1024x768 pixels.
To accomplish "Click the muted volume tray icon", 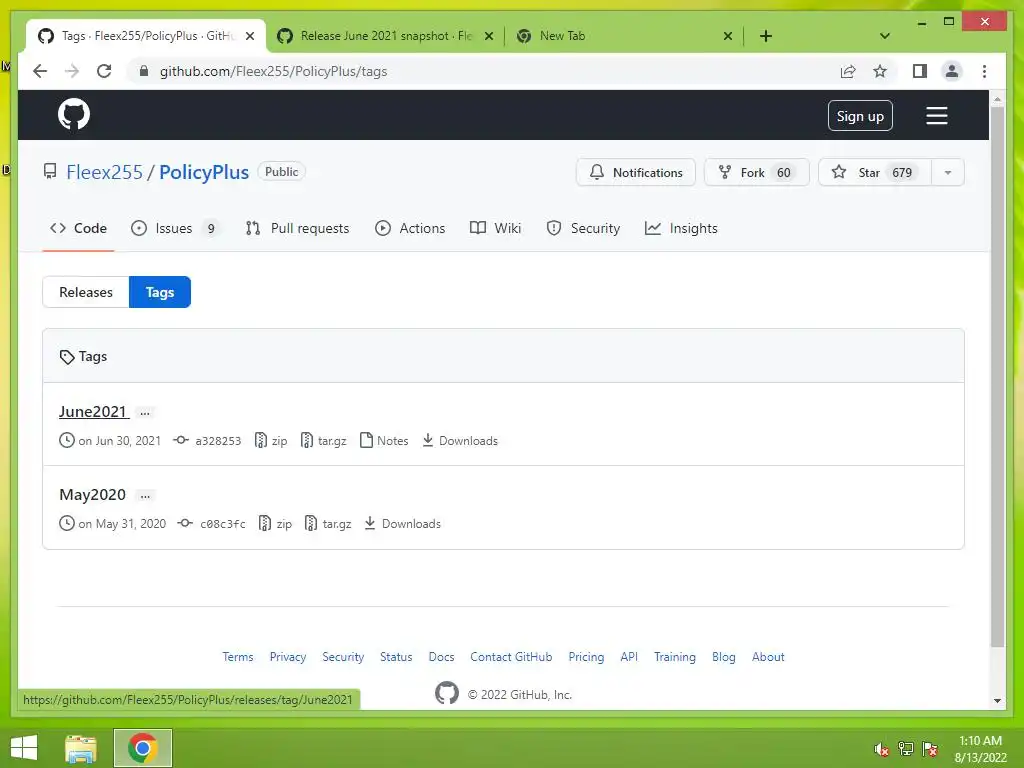I will 882,749.
